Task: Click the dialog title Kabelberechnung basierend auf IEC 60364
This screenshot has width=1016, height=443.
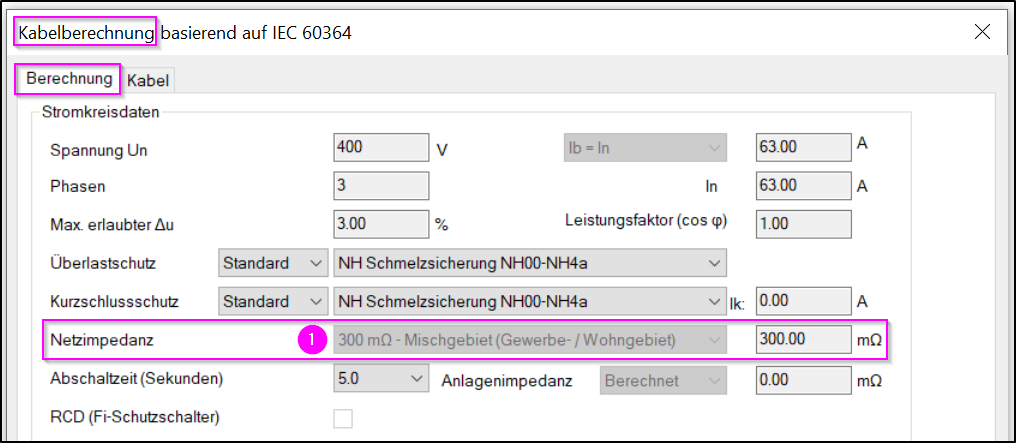Action: (x=185, y=32)
